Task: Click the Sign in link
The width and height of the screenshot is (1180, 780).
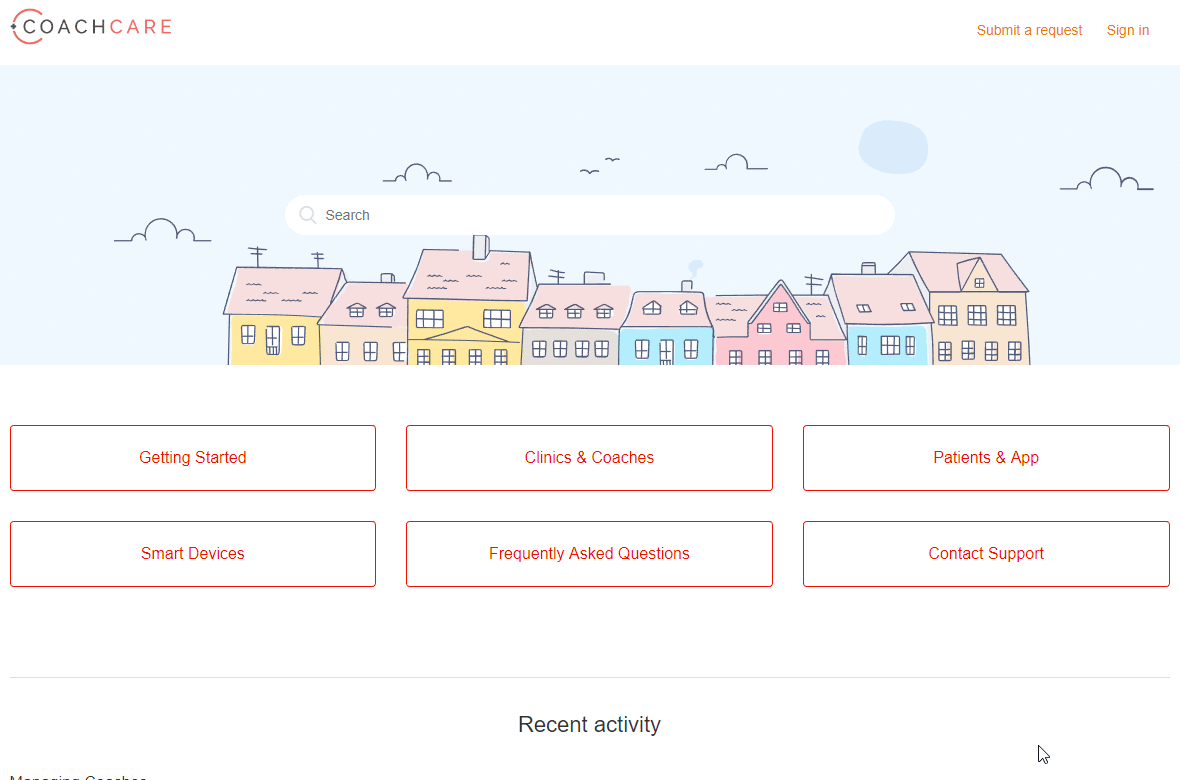Action: [x=1127, y=30]
